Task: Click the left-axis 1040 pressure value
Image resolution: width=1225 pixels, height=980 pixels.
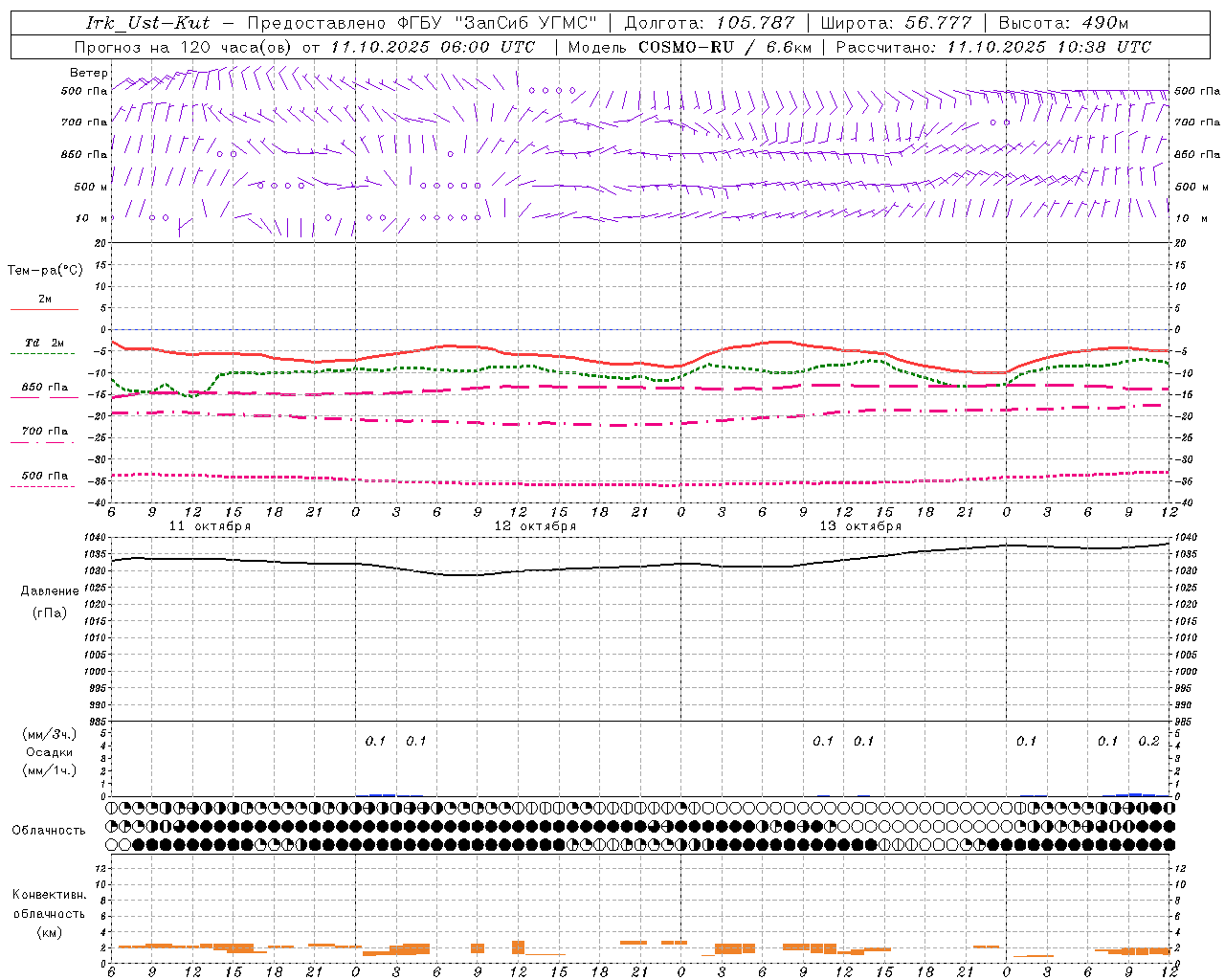Action: pos(97,538)
